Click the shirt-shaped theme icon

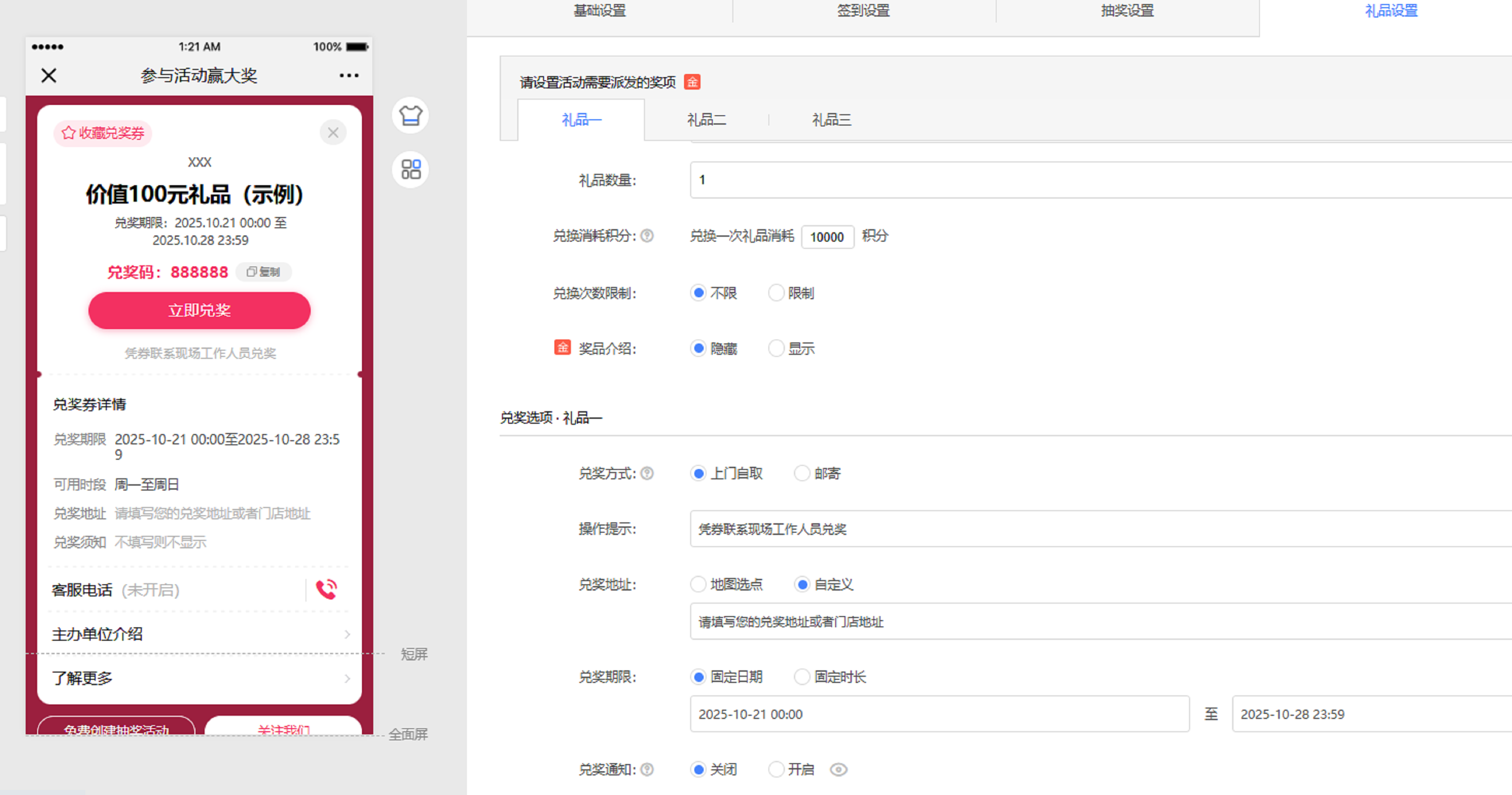[410, 115]
